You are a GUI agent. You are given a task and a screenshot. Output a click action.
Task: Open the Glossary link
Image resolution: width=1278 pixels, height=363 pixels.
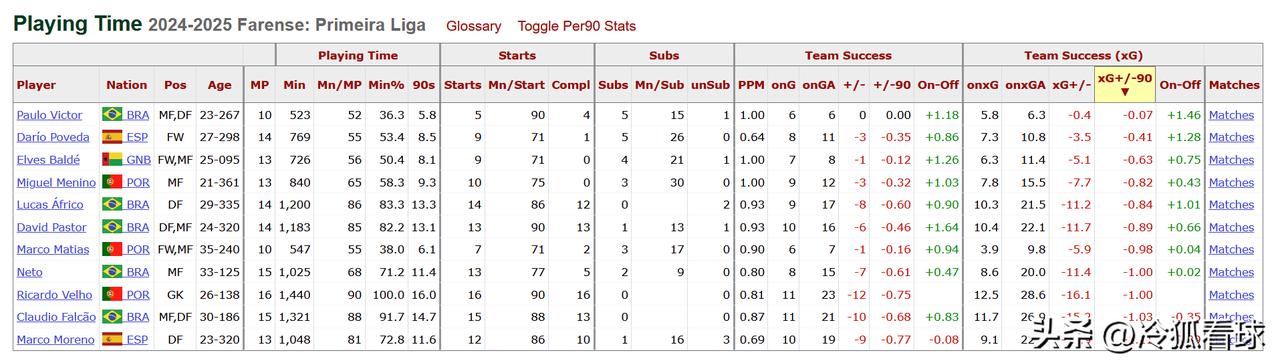pos(474,26)
